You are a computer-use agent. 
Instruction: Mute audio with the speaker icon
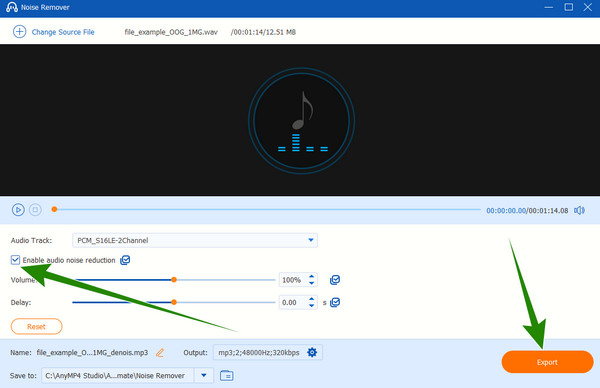pyautogui.click(x=579, y=210)
